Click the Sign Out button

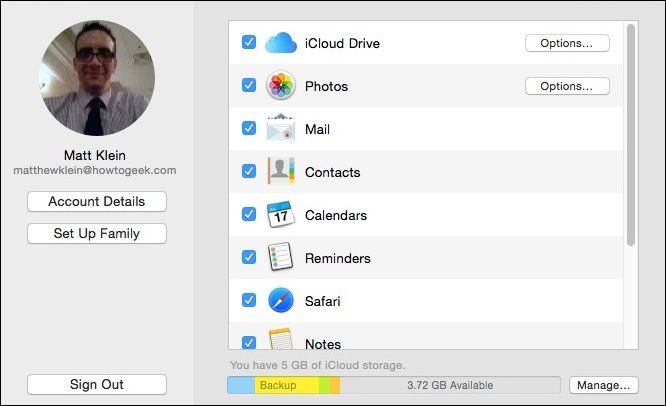[x=97, y=384]
